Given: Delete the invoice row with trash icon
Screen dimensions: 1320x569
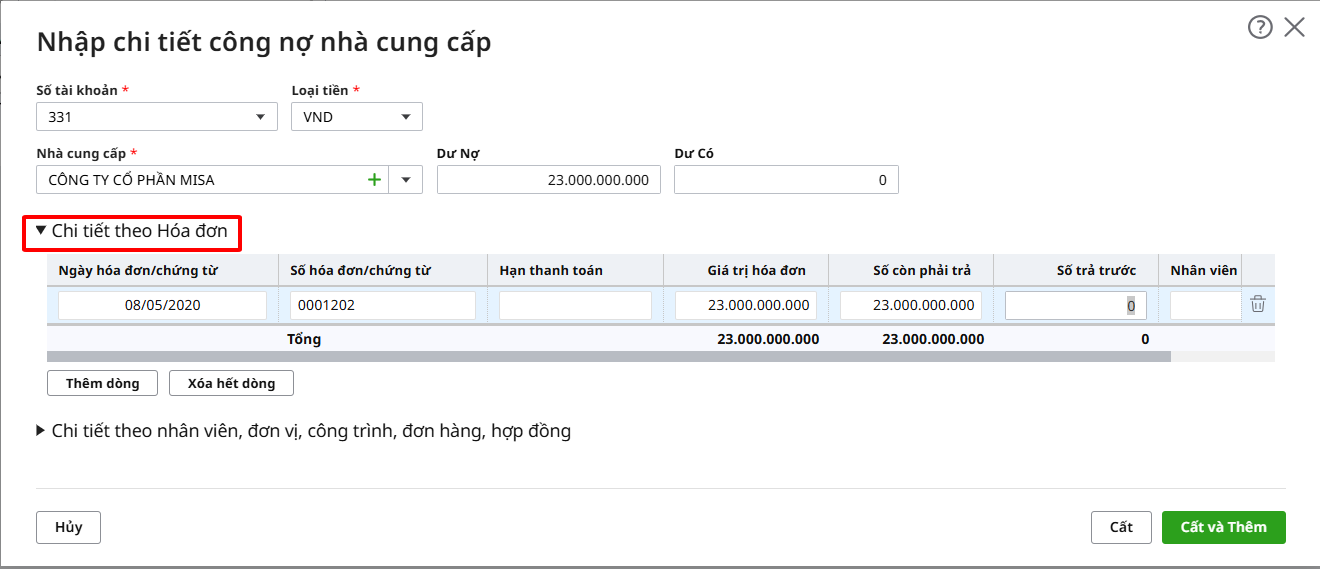Looking at the screenshot, I should pyautogui.click(x=1258, y=305).
